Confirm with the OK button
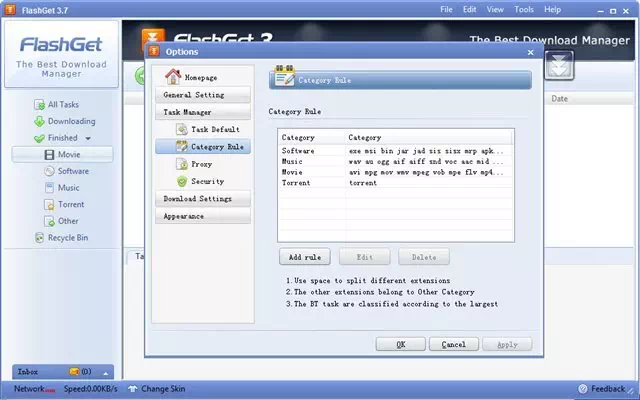The width and height of the screenshot is (640, 400). click(x=400, y=344)
